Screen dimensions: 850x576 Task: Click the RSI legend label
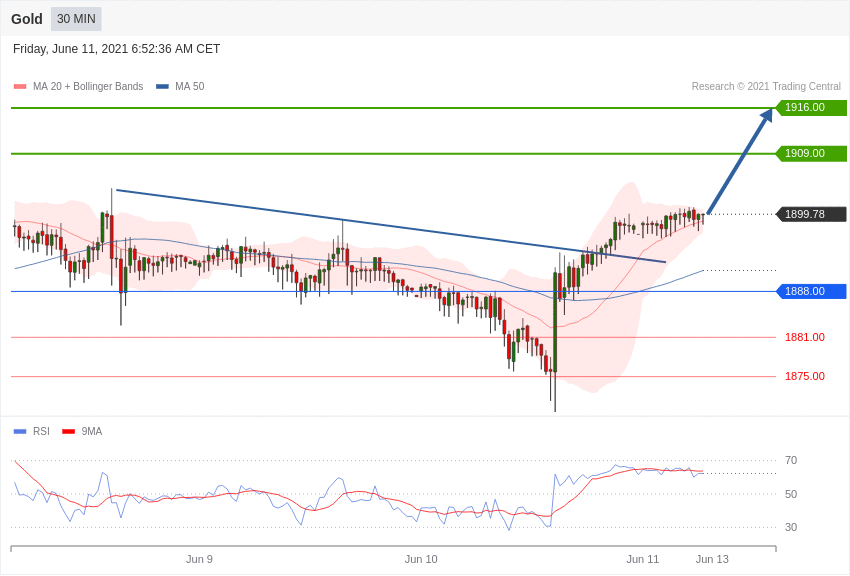41,431
